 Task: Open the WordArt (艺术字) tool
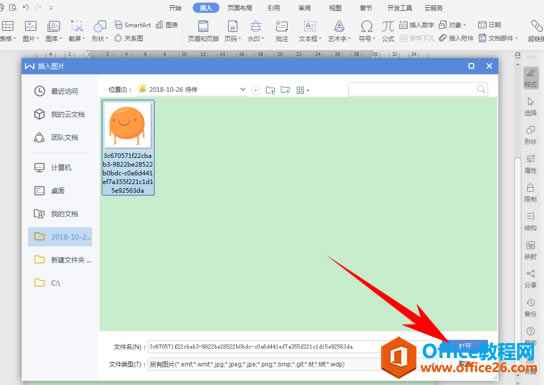pyautogui.click(x=339, y=31)
